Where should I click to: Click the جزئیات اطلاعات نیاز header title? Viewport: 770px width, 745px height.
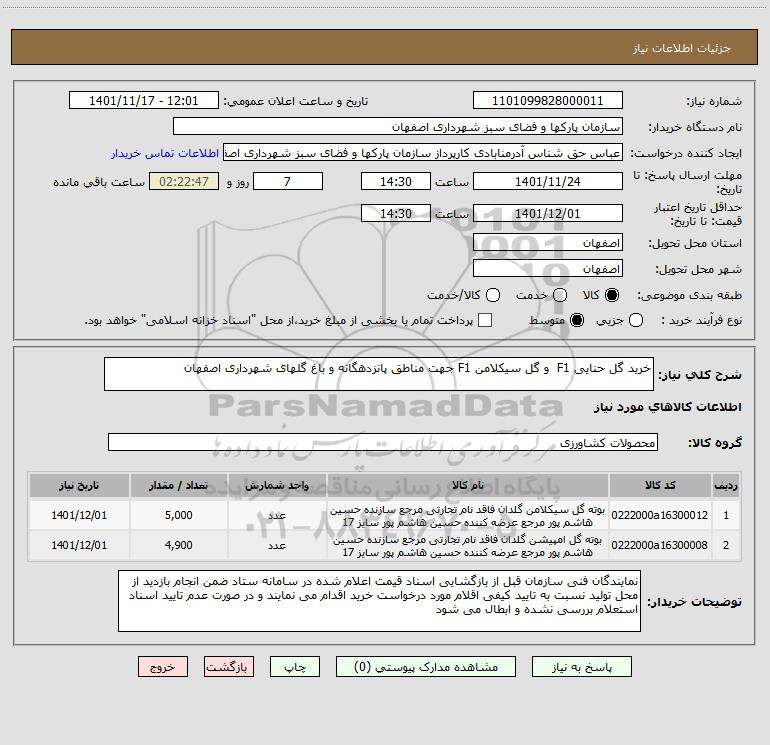pyautogui.click(x=681, y=48)
